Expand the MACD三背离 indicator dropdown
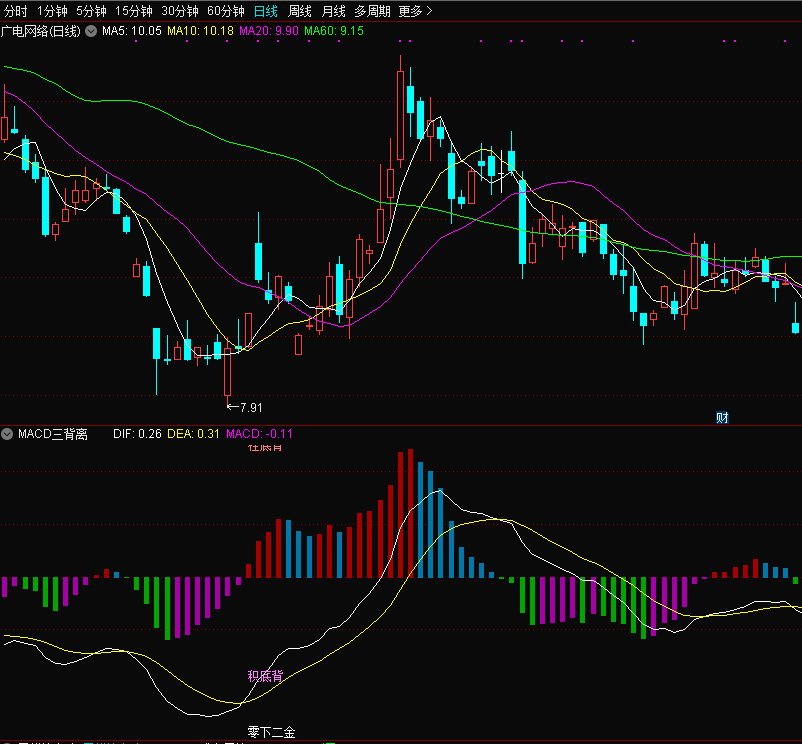 [x=8, y=434]
